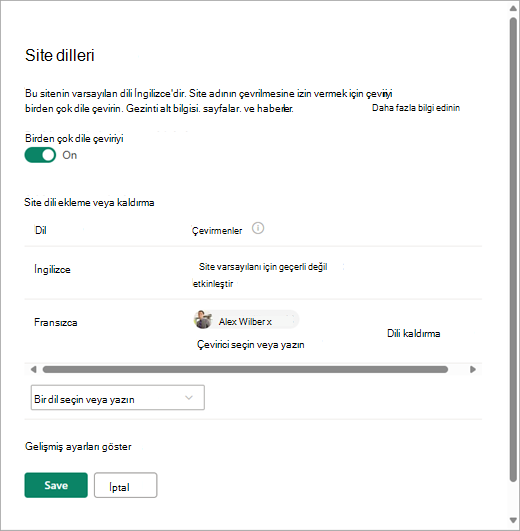Click 'Site varsayılanı için geçerli değil' text
Image resolution: width=520 pixels, height=531 pixels.
(263, 267)
